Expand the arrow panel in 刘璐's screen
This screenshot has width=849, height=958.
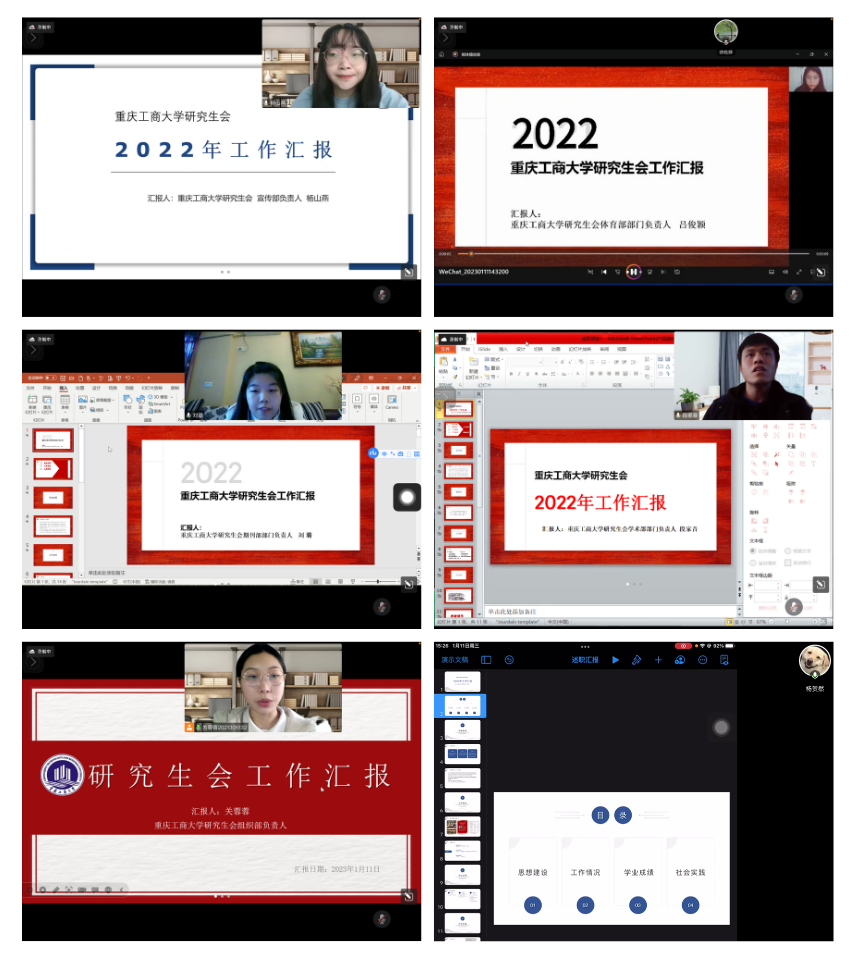34,350
